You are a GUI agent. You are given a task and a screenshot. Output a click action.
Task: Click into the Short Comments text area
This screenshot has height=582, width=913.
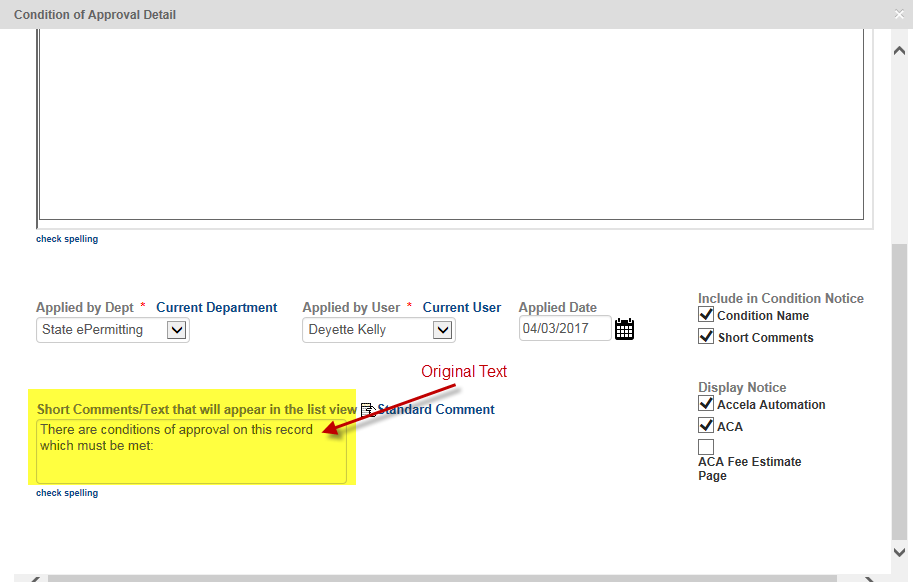191,452
